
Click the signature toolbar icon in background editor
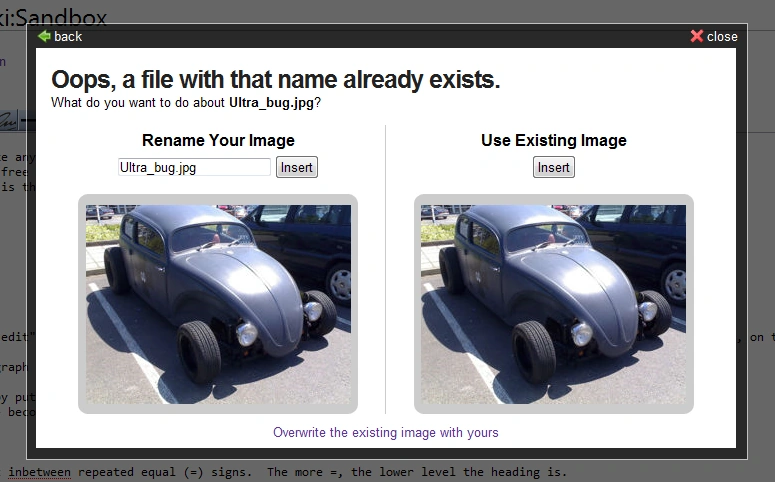tap(9, 120)
